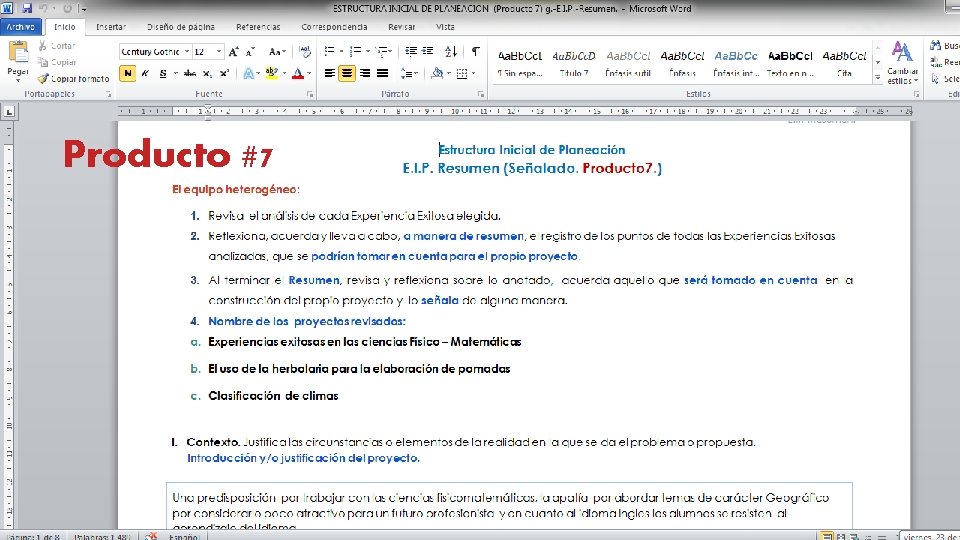Click the multilevel list icon
Image resolution: width=960 pixels, height=540 pixels.
coord(381,51)
